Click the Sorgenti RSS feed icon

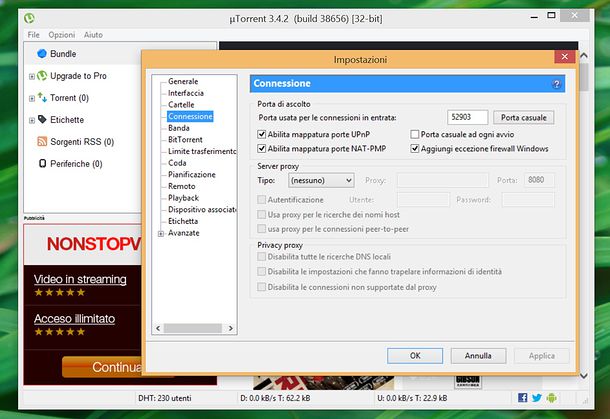point(42,141)
